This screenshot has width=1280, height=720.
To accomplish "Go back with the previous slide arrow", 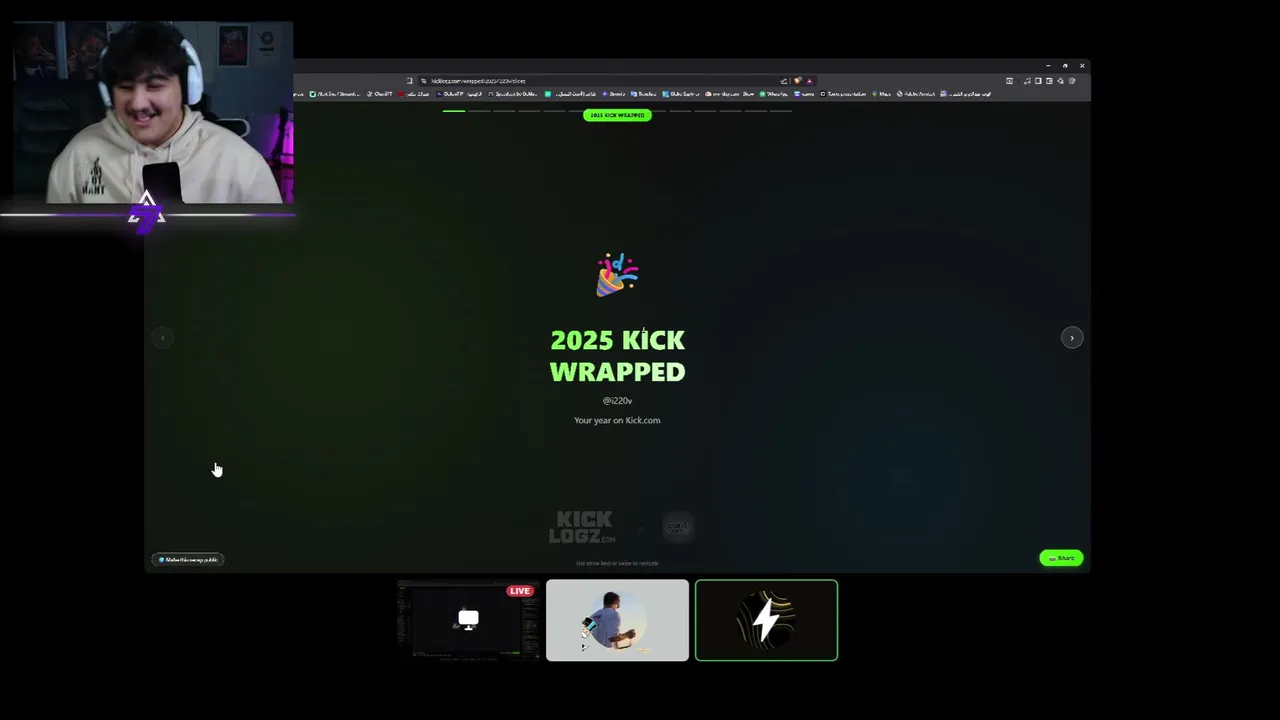I will (x=162, y=338).
